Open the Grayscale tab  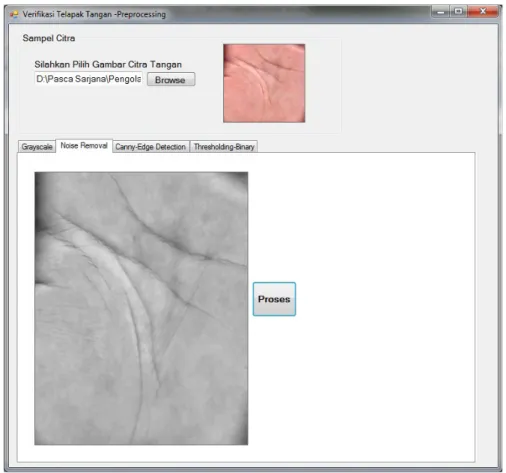tap(37, 147)
